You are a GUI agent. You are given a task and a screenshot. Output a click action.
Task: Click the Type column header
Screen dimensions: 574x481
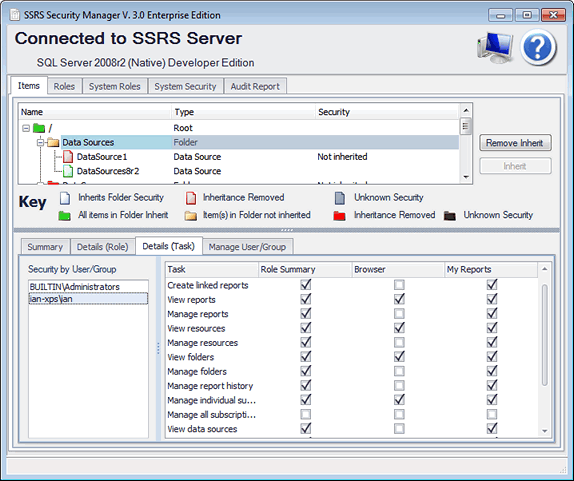[243, 112]
